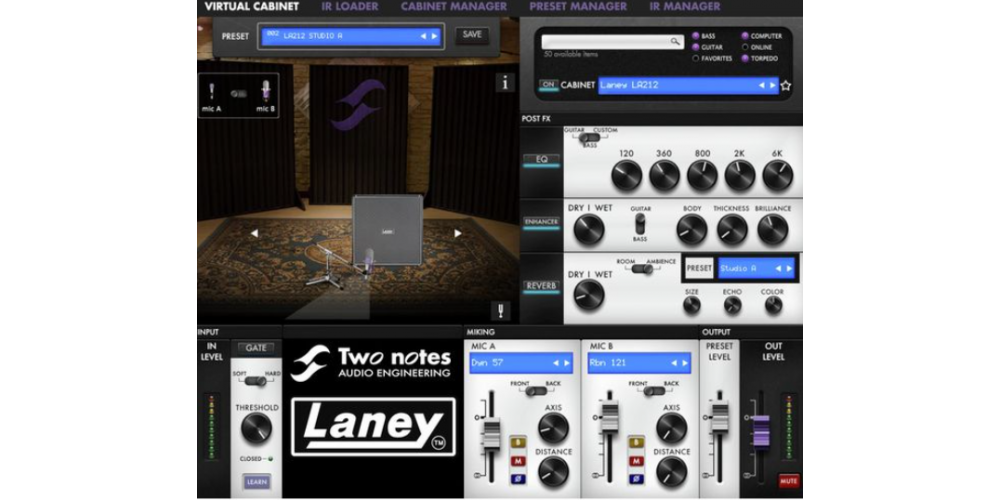The image size is (1000, 500).
Task: Click the THICKNESS knob
Action: click(x=732, y=230)
